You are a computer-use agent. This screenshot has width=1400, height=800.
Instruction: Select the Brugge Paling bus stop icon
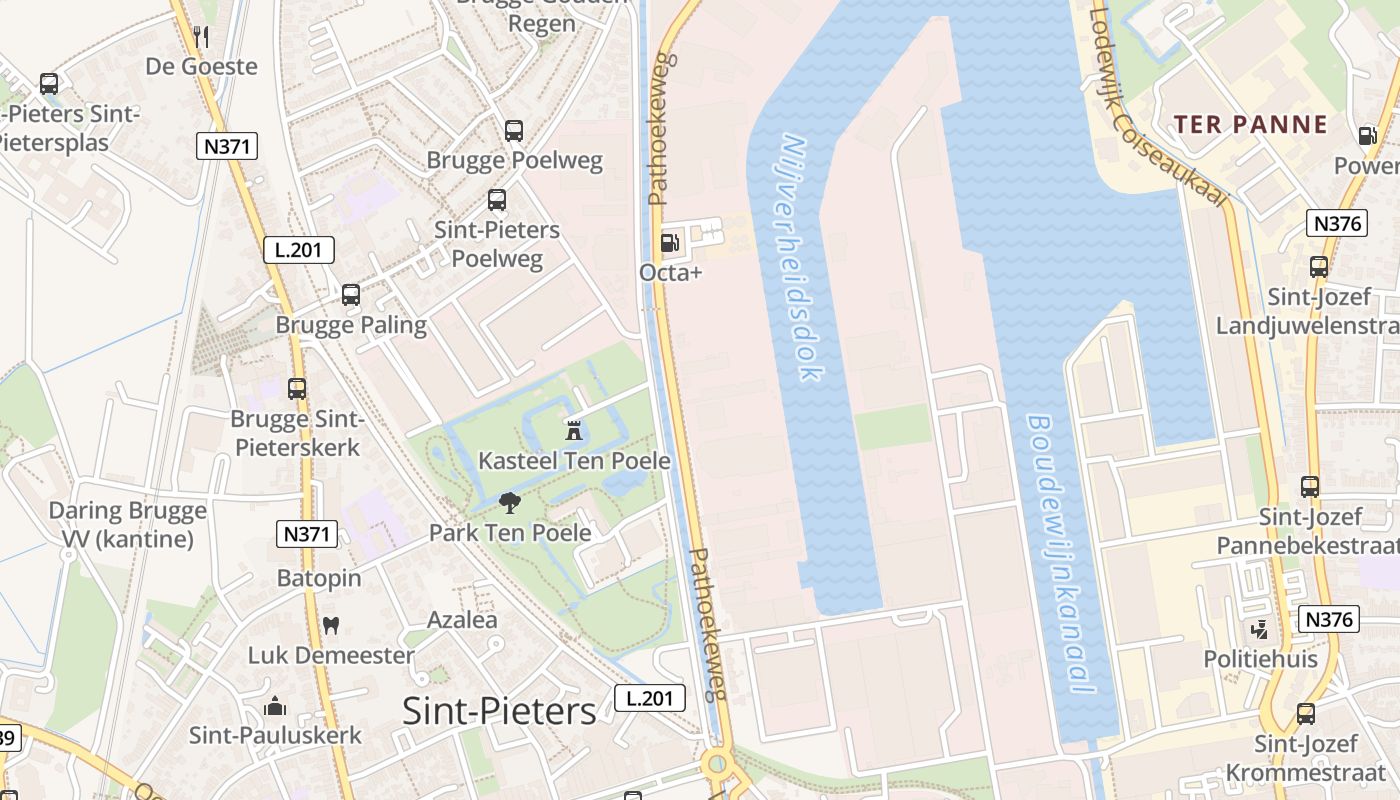click(x=351, y=295)
